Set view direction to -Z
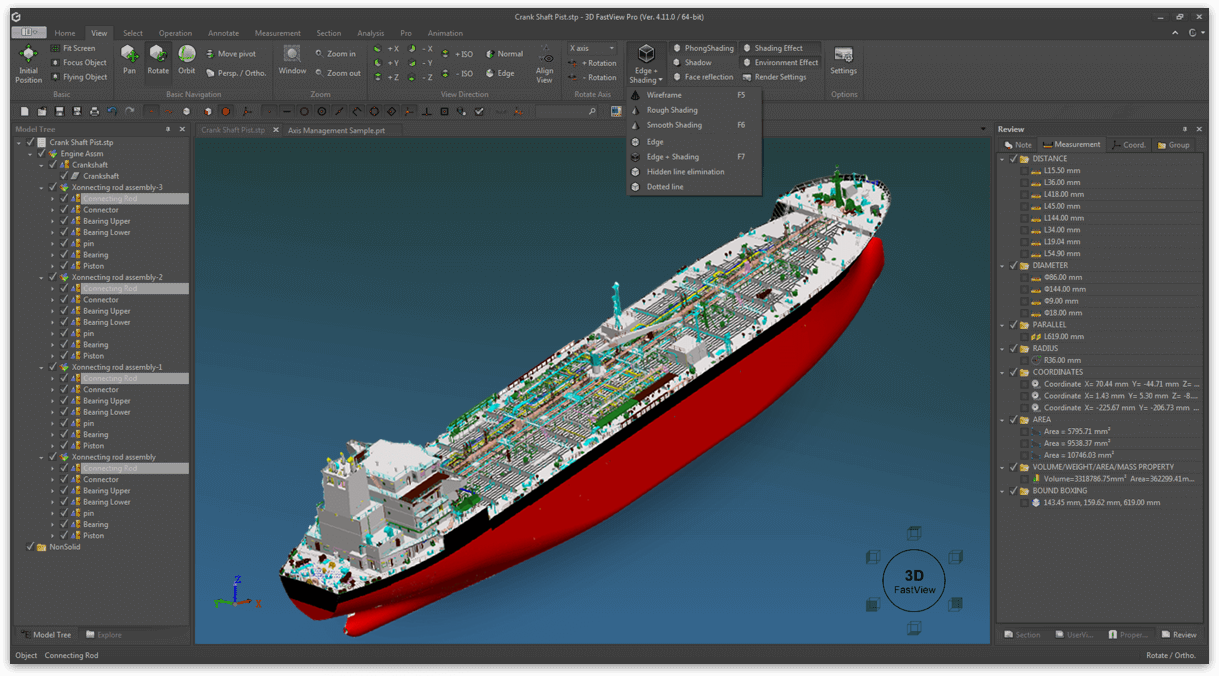 point(421,77)
